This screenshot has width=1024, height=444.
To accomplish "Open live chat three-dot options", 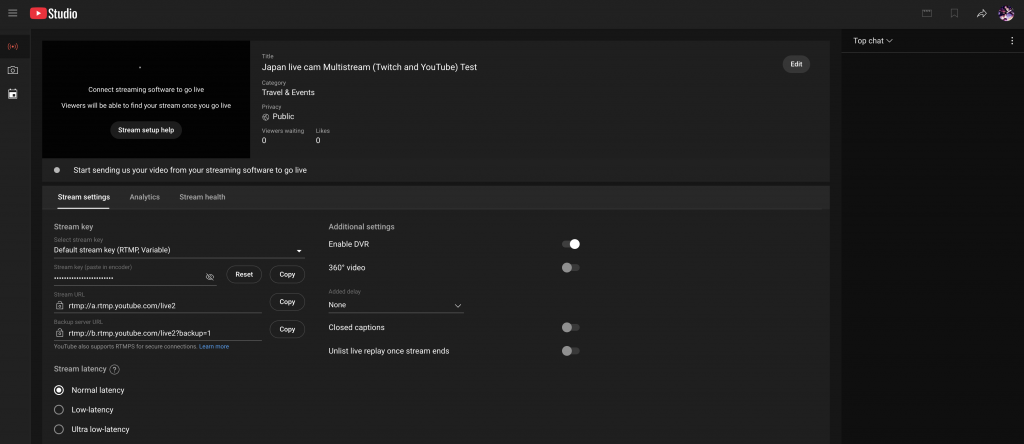I will coord(1012,41).
